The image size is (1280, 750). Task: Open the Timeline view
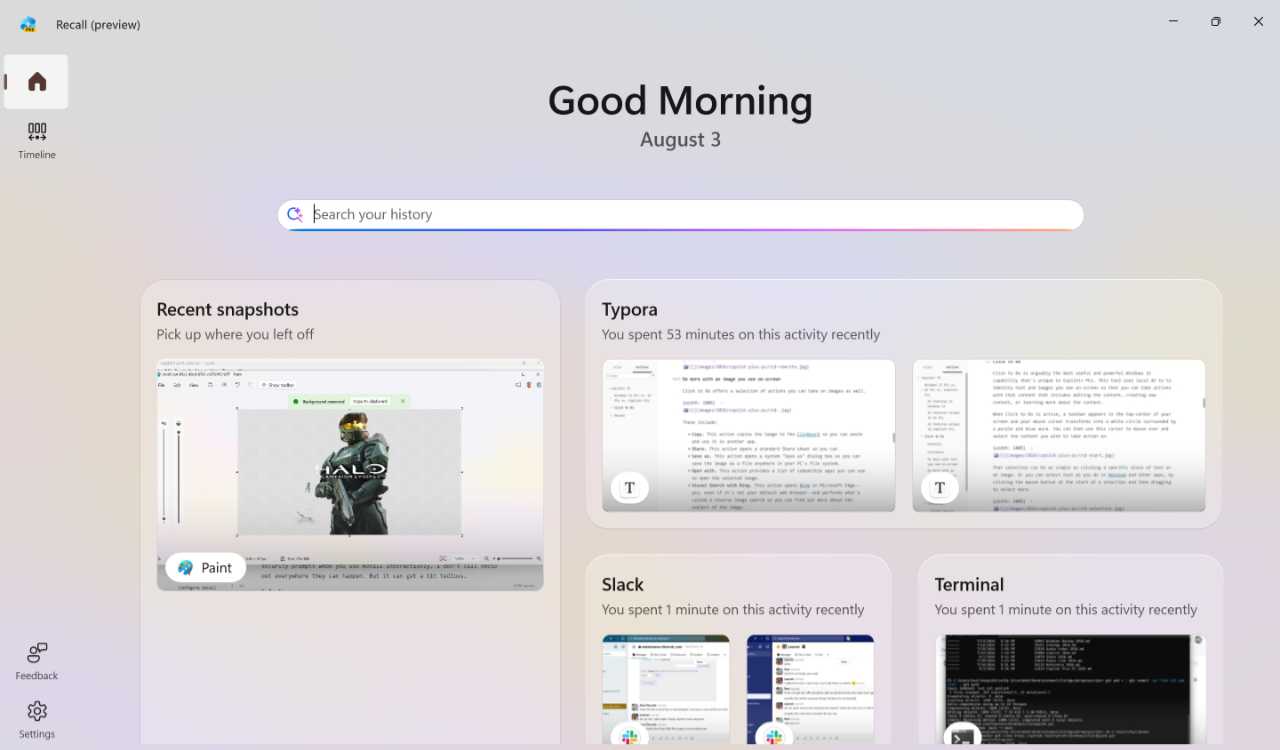[37, 141]
